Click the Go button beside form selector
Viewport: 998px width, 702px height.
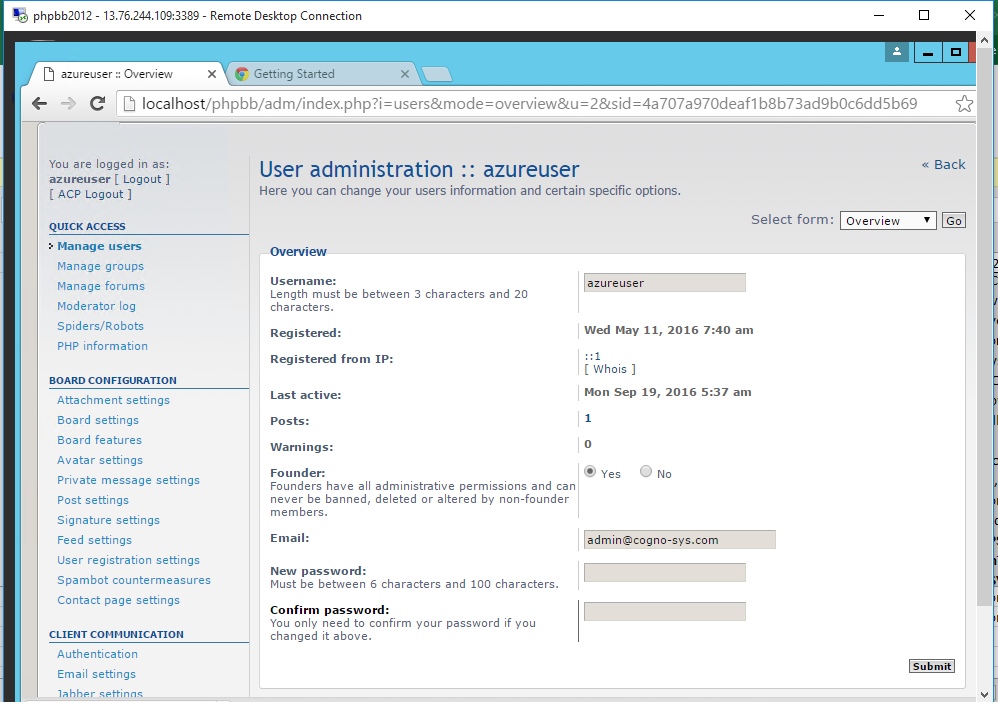(954, 221)
